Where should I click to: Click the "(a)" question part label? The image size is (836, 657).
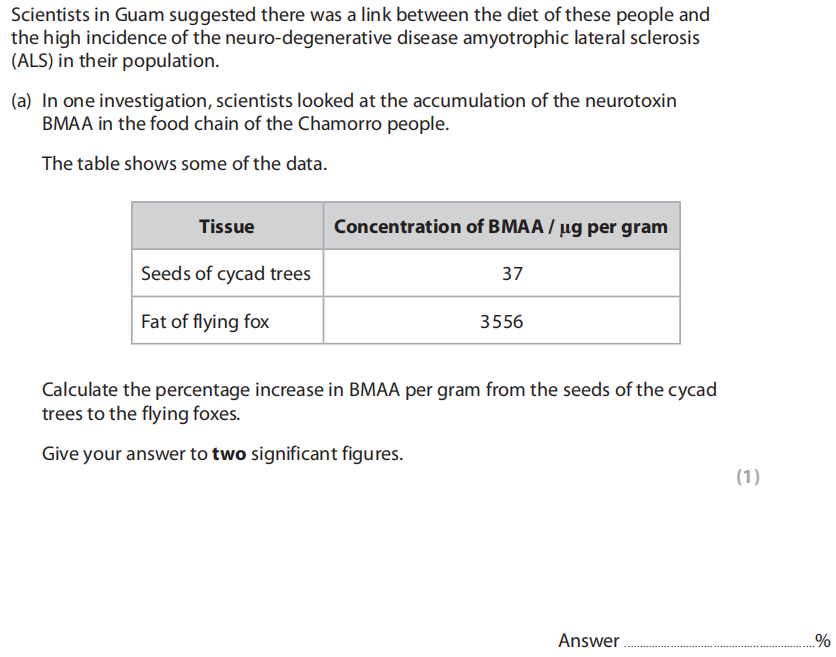[22, 102]
